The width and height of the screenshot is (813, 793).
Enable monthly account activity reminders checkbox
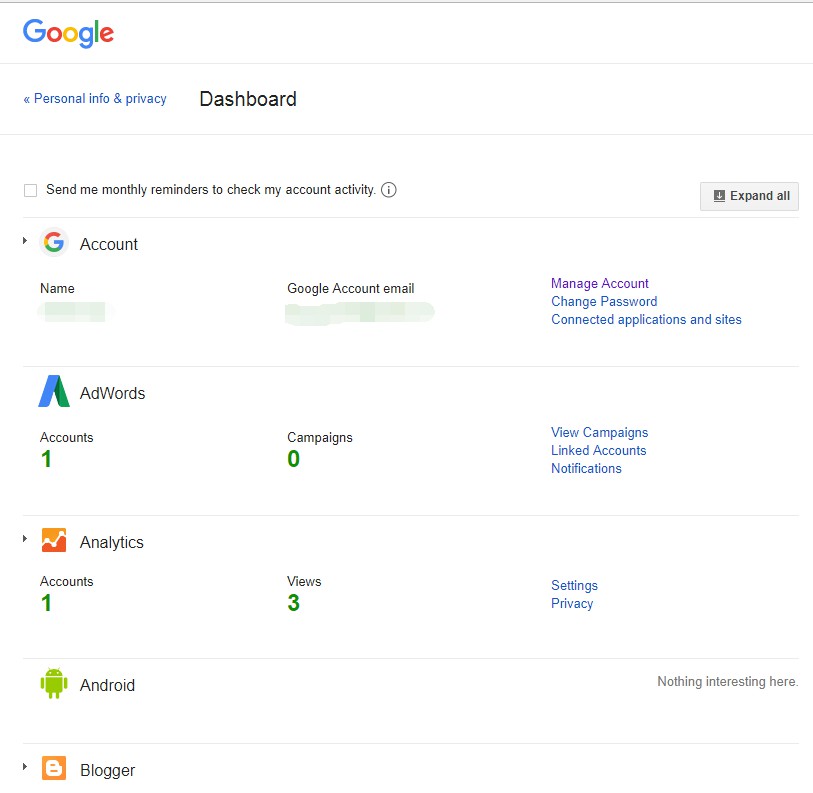[30, 190]
